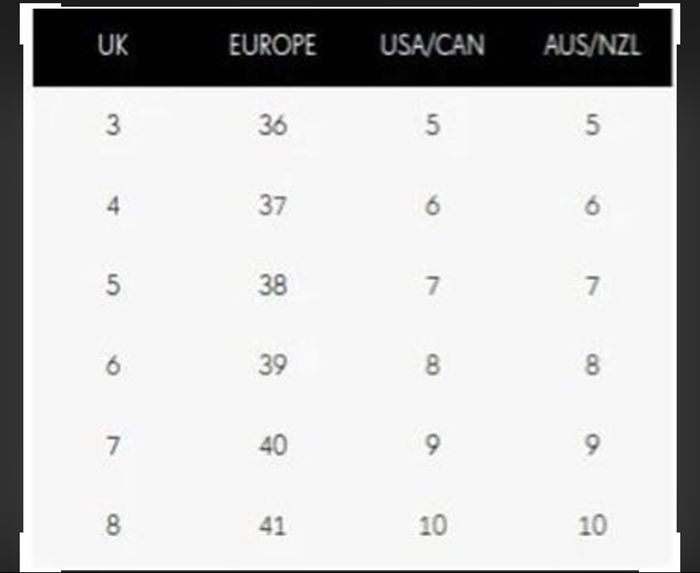
Task: Choose size 7 in UK column
Action: click(113, 445)
